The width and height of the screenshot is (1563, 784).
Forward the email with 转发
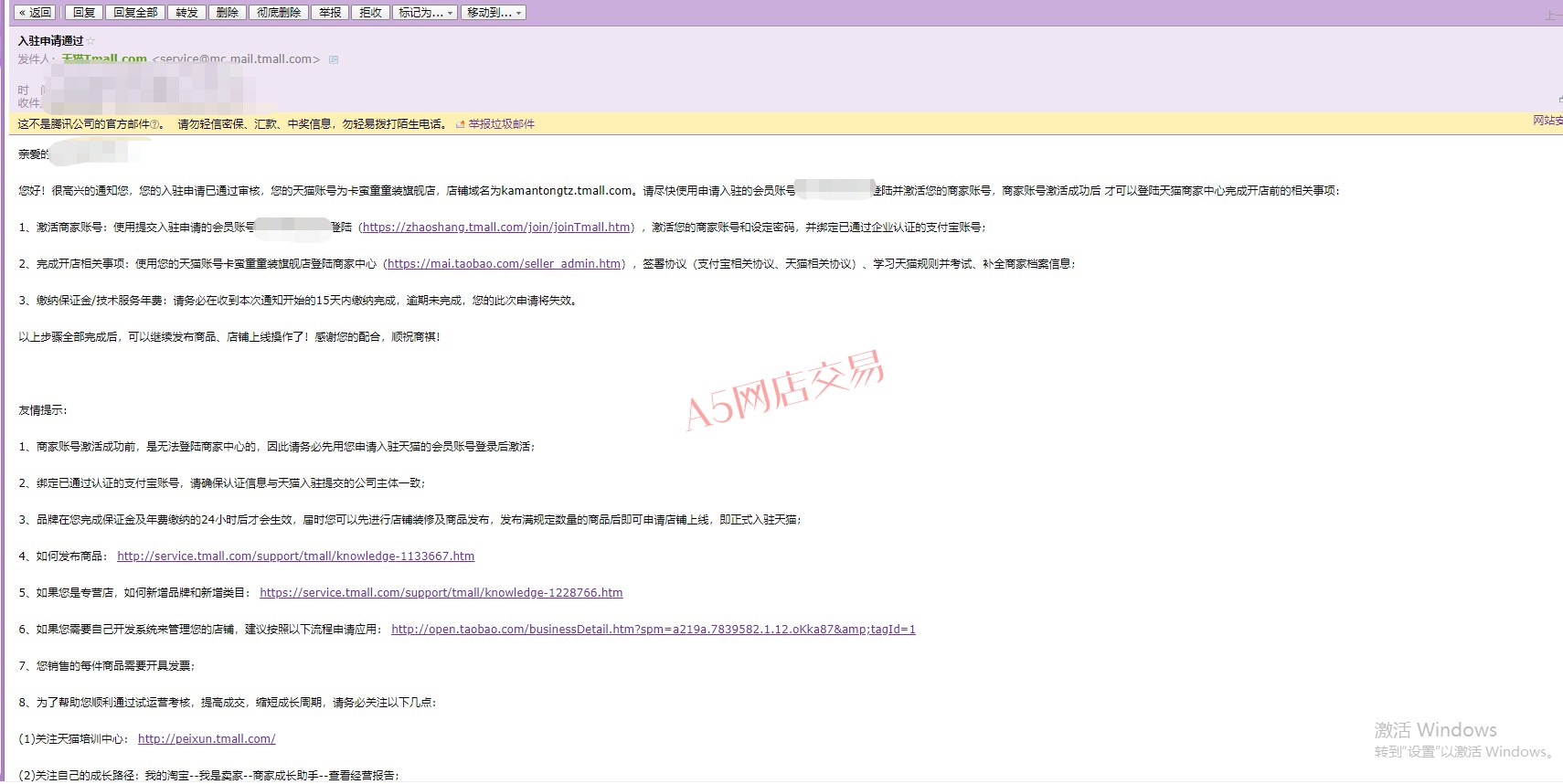(186, 13)
